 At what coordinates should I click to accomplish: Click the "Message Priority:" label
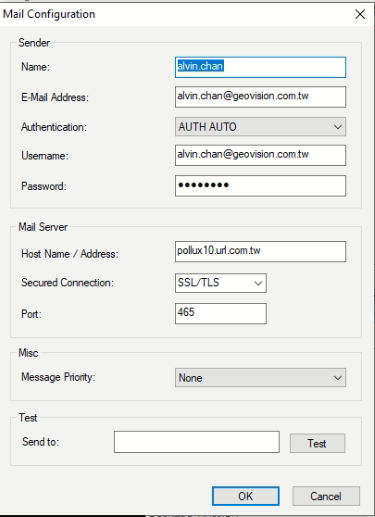click(58, 377)
